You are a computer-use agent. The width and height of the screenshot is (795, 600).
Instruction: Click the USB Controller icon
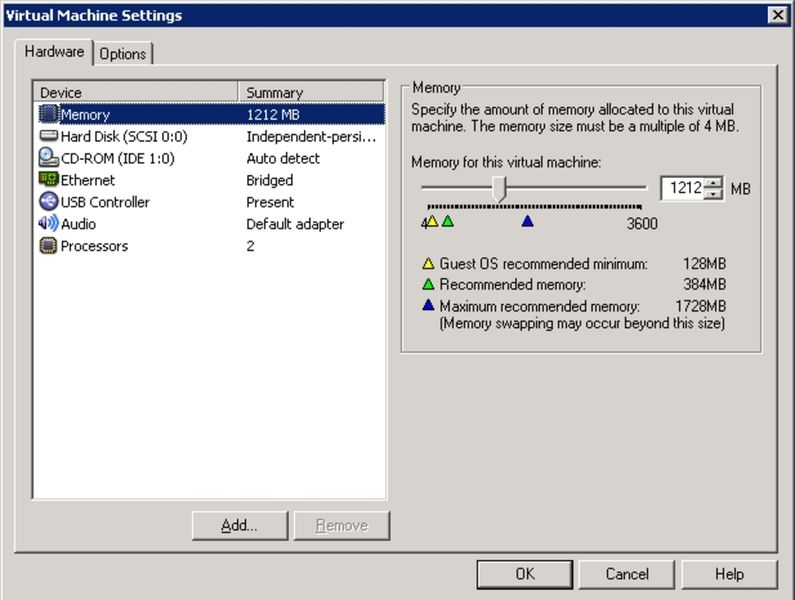coord(49,201)
